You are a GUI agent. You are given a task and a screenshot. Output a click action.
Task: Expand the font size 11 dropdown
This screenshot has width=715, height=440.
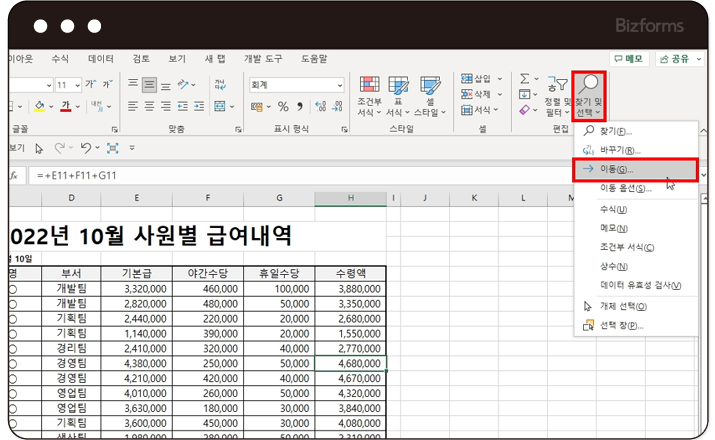click(76, 85)
